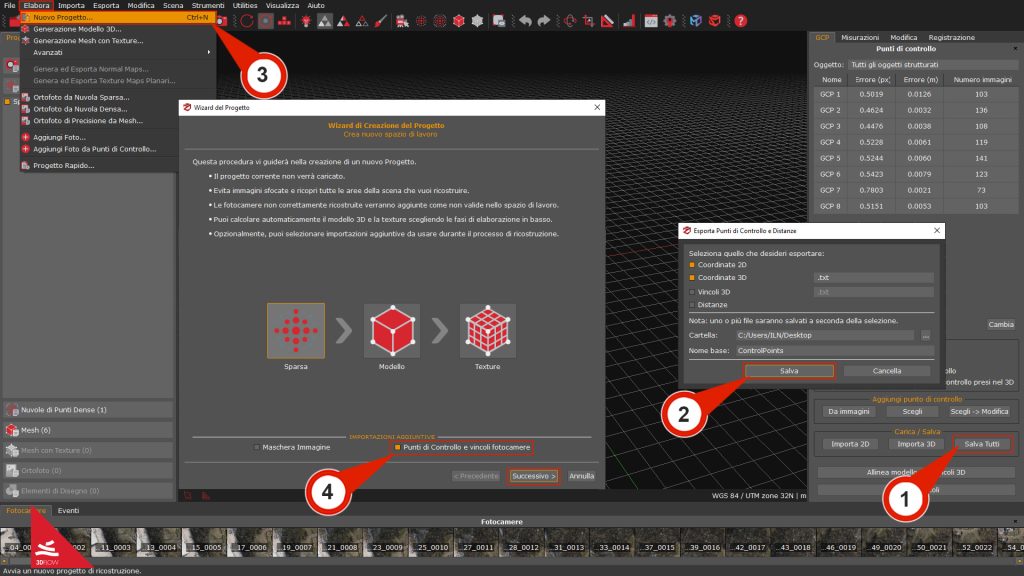Expand Elementi di Disegno (0) section
Screen dimensions: 1024x576
88,491
